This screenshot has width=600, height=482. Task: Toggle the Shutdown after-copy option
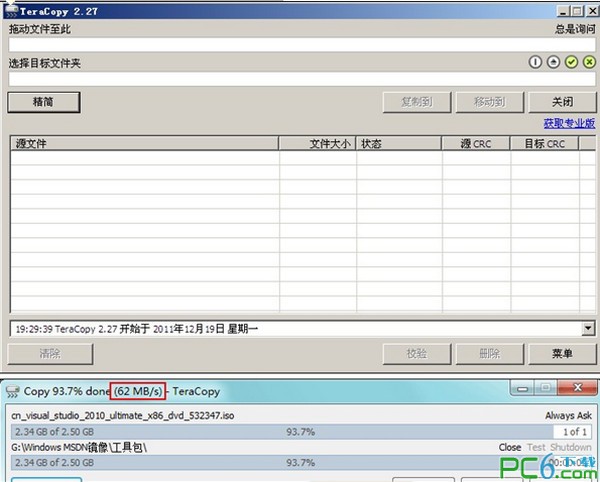click(571, 447)
